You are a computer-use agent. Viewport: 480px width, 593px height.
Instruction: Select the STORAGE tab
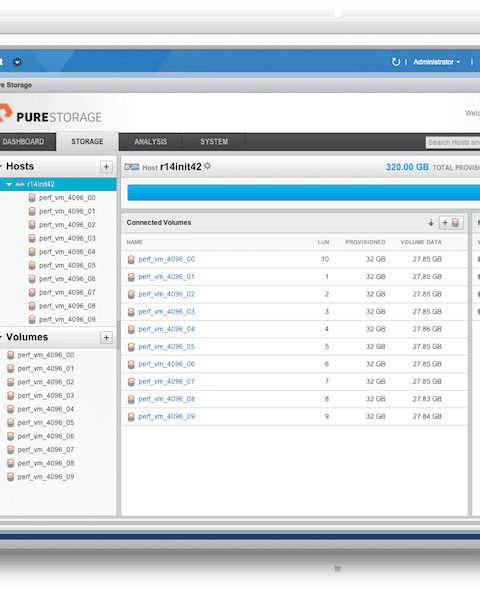(x=87, y=141)
